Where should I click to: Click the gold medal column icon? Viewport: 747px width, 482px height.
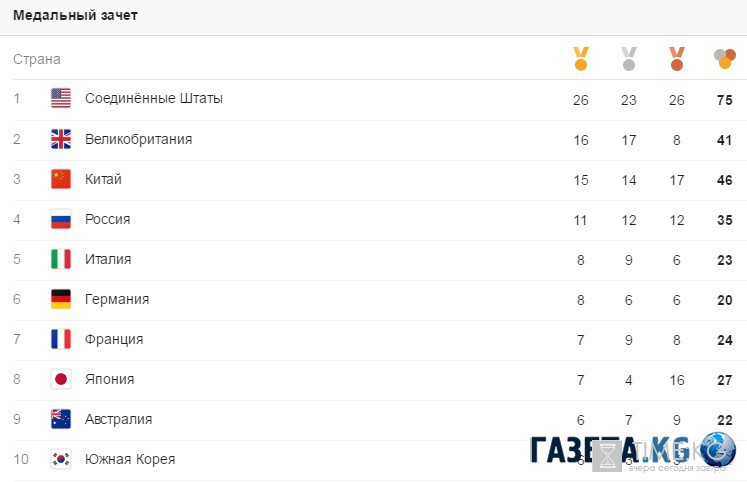pos(580,59)
